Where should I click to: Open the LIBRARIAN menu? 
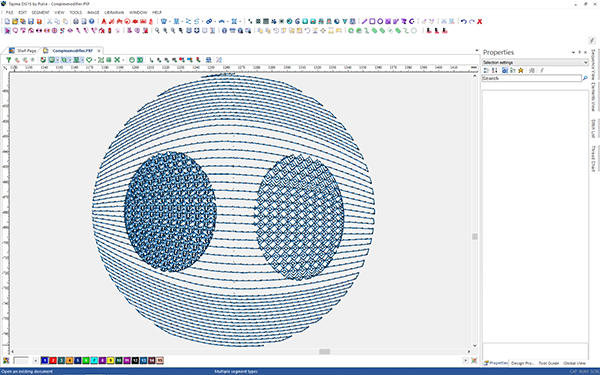pos(114,13)
